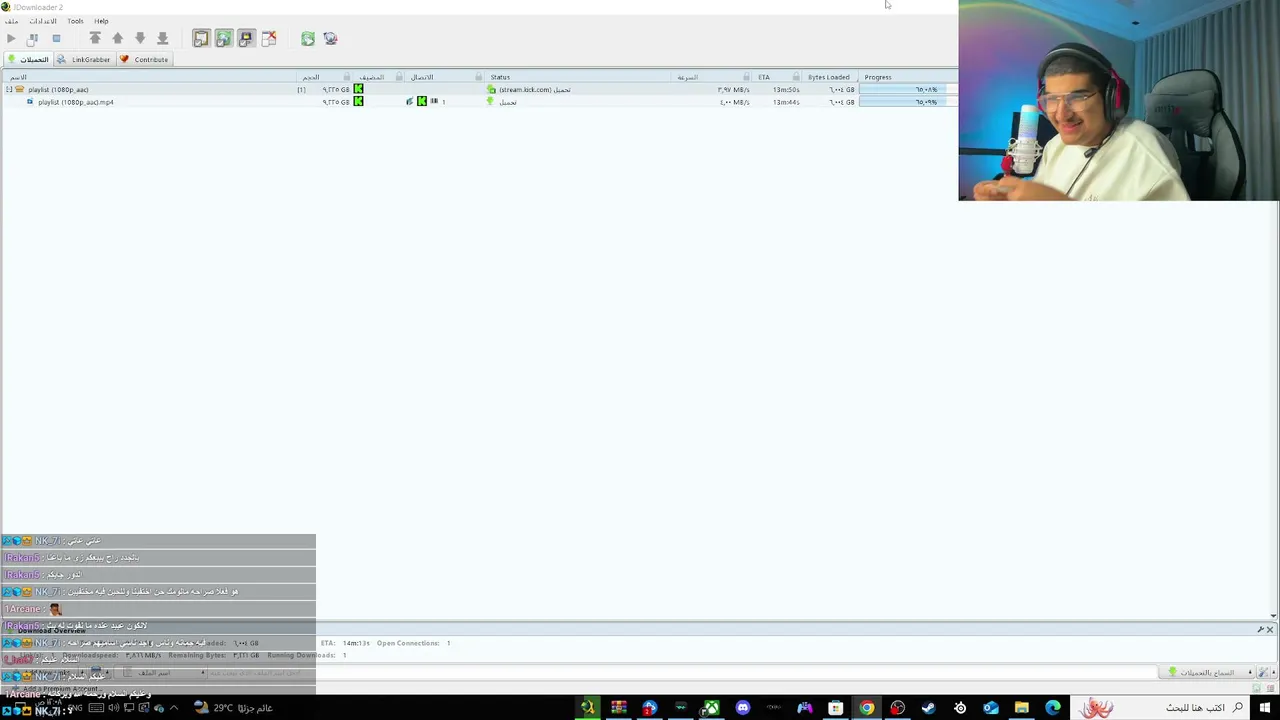Move selected download down one position

[140, 38]
